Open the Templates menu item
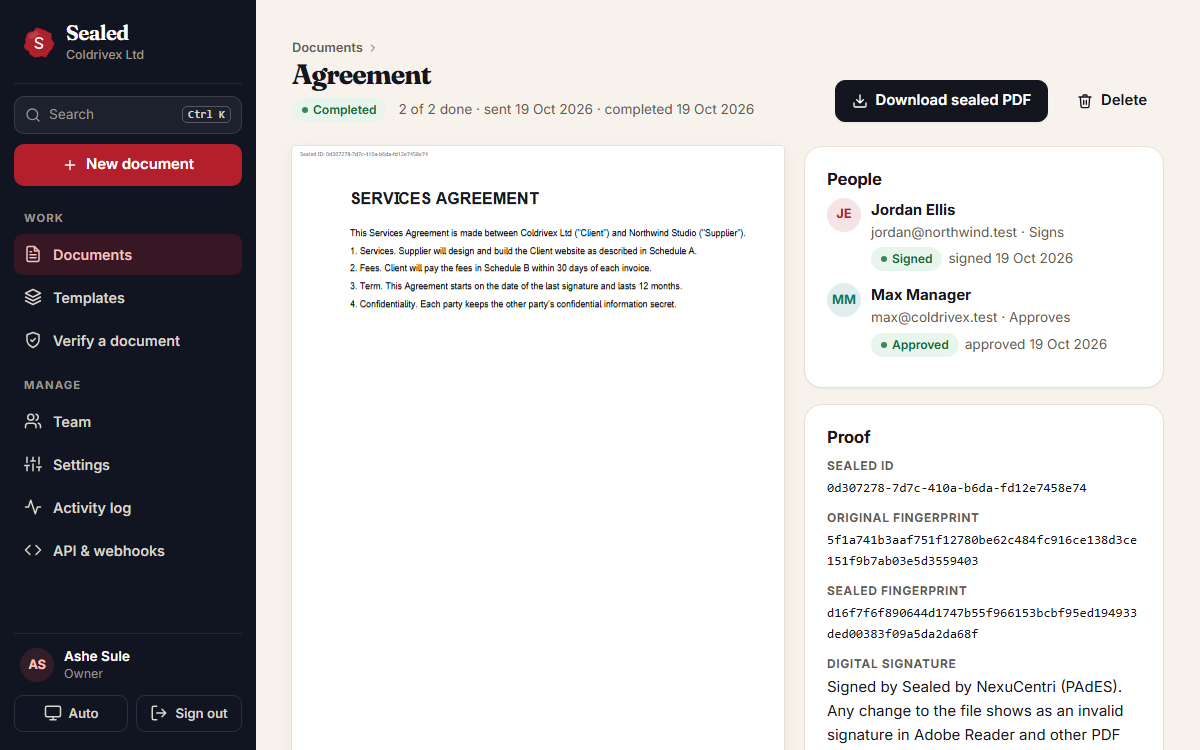Viewport: 1200px width, 750px height. [128, 298]
